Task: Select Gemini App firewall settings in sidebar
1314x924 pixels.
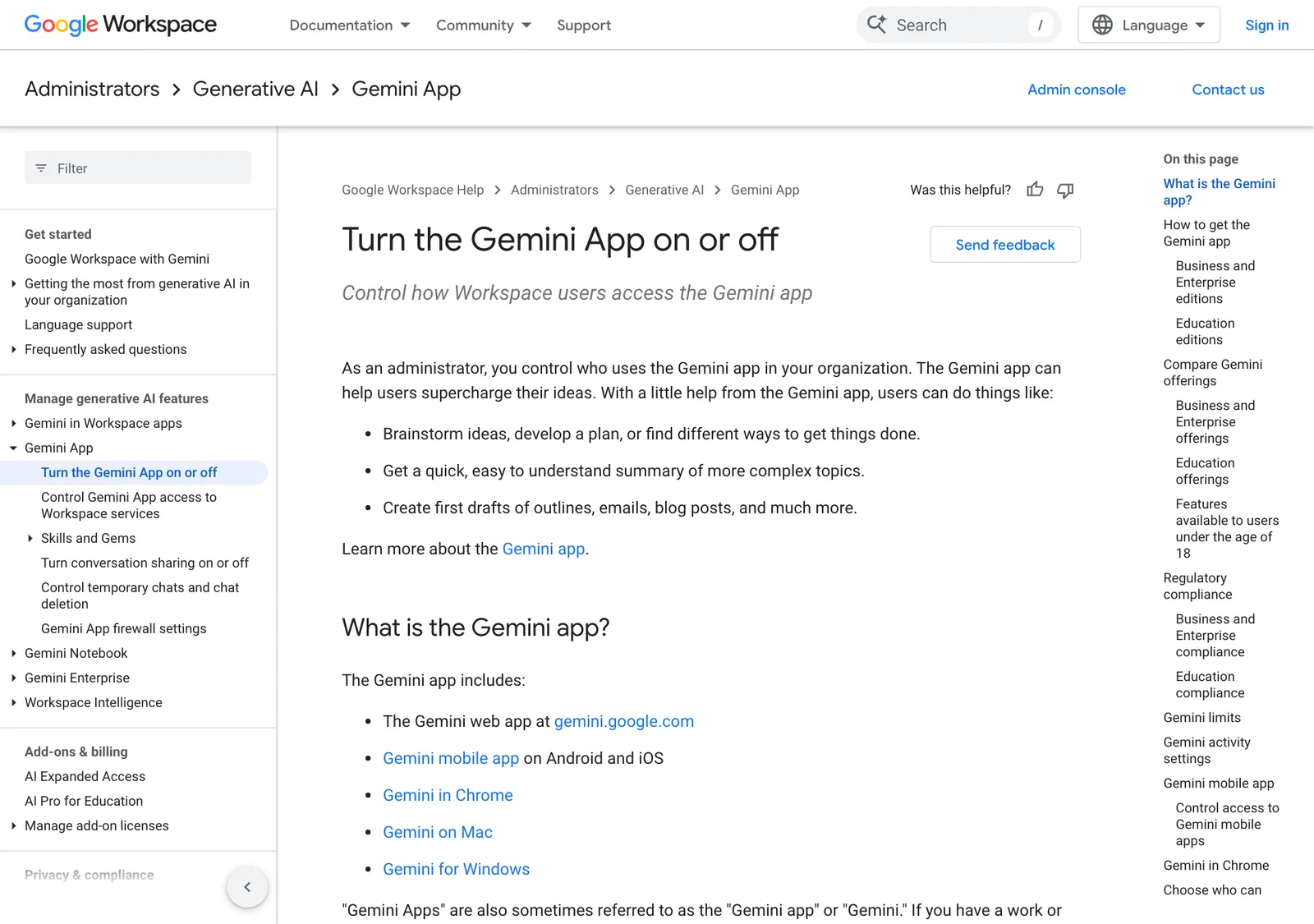Action: pyautogui.click(x=124, y=628)
